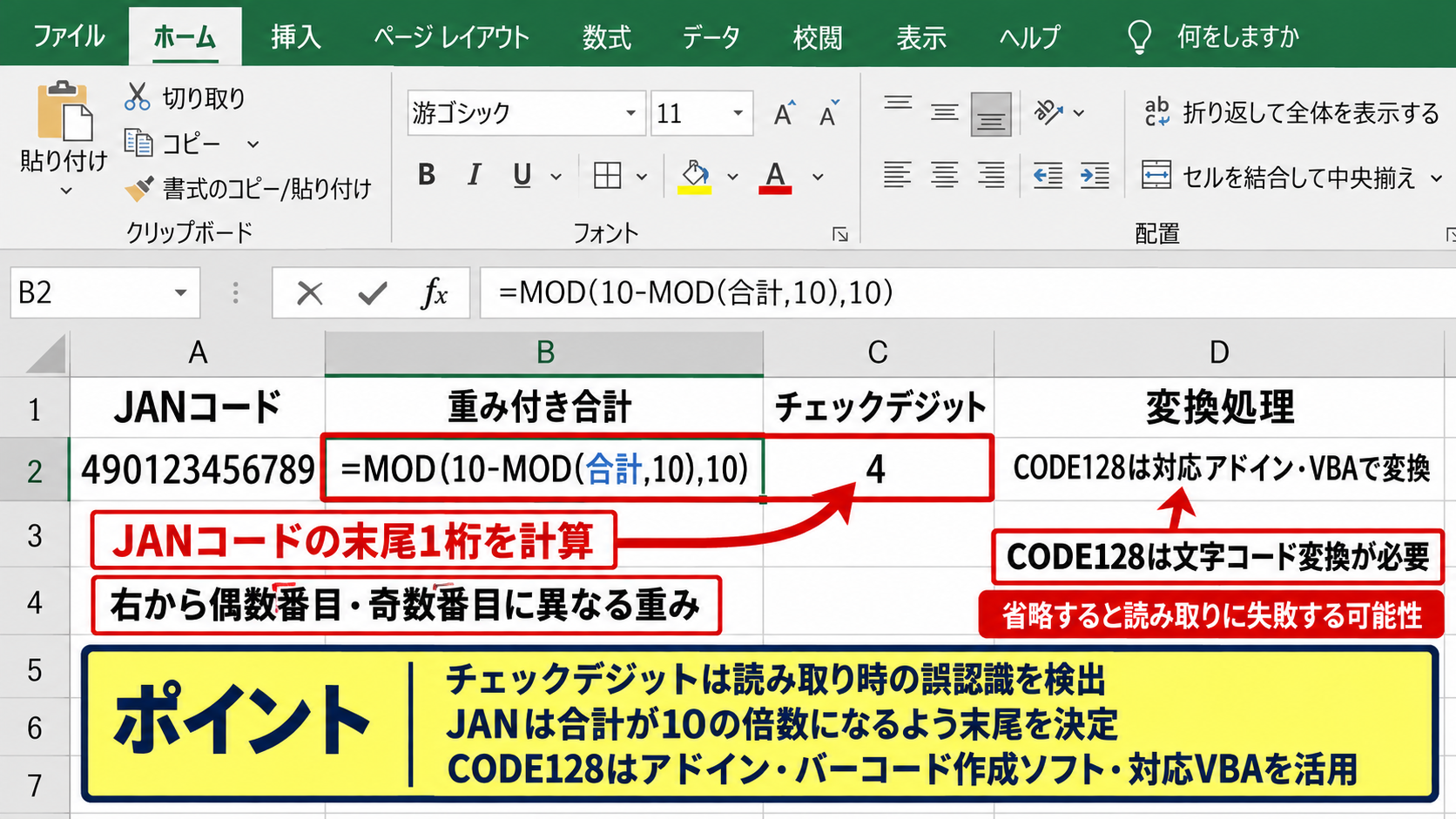Expand the Paste options arrow

point(65,191)
